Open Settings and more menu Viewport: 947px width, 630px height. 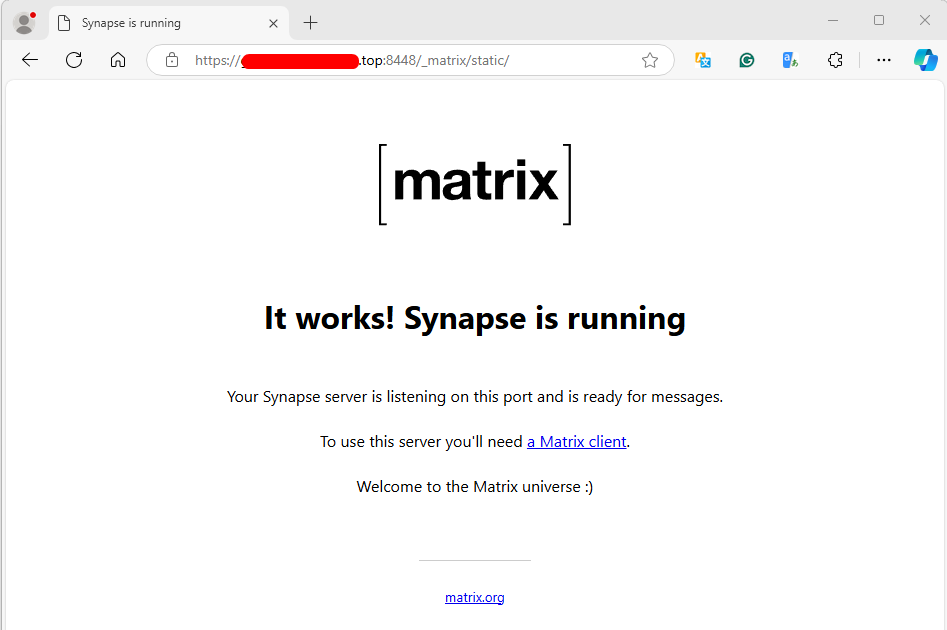884,60
